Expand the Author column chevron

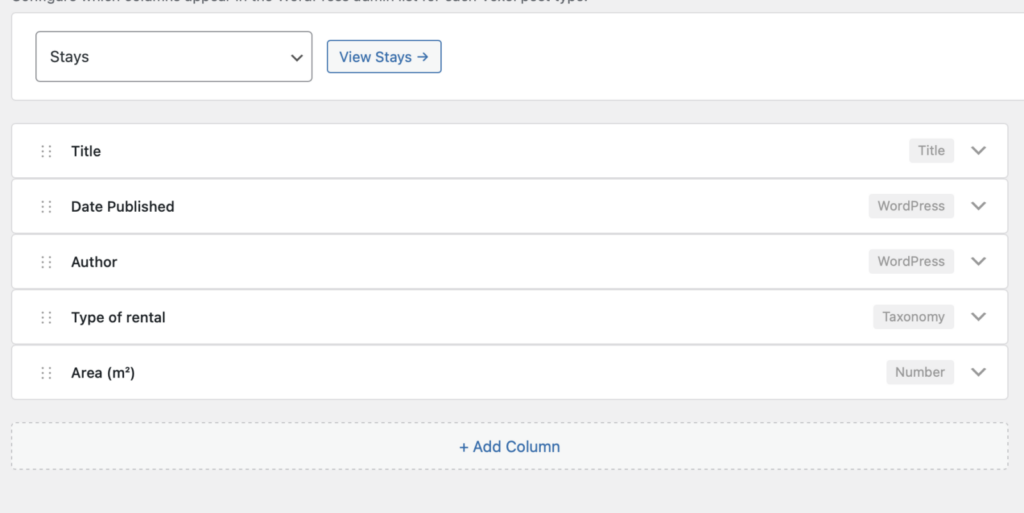(x=978, y=262)
